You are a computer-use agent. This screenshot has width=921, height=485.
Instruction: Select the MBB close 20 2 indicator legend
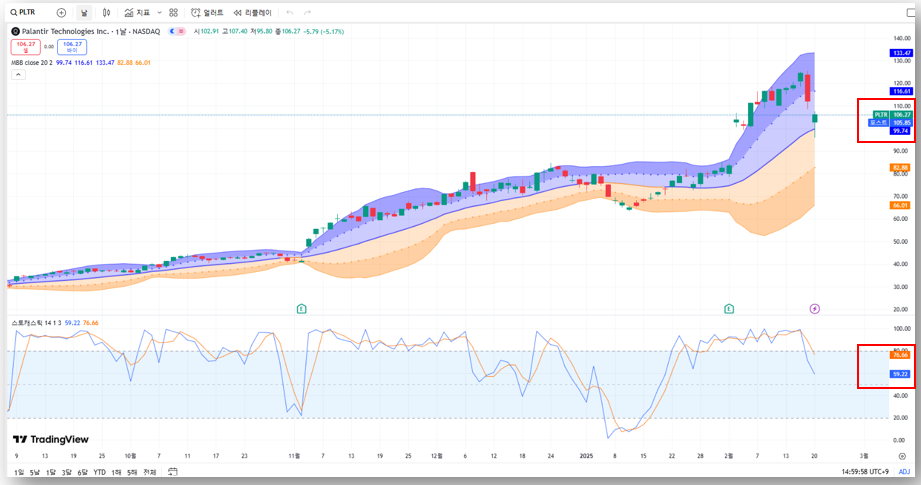pos(32,62)
